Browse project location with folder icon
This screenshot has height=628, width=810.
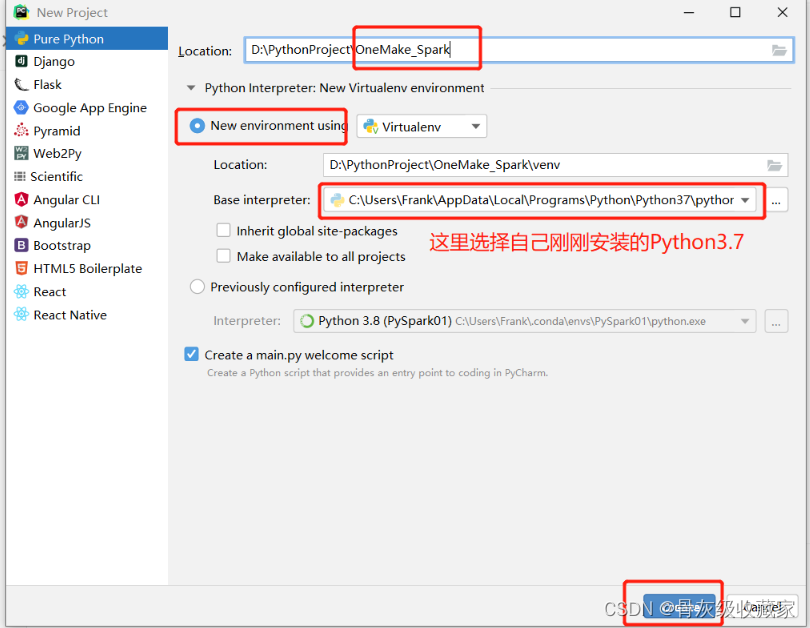(x=778, y=50)
